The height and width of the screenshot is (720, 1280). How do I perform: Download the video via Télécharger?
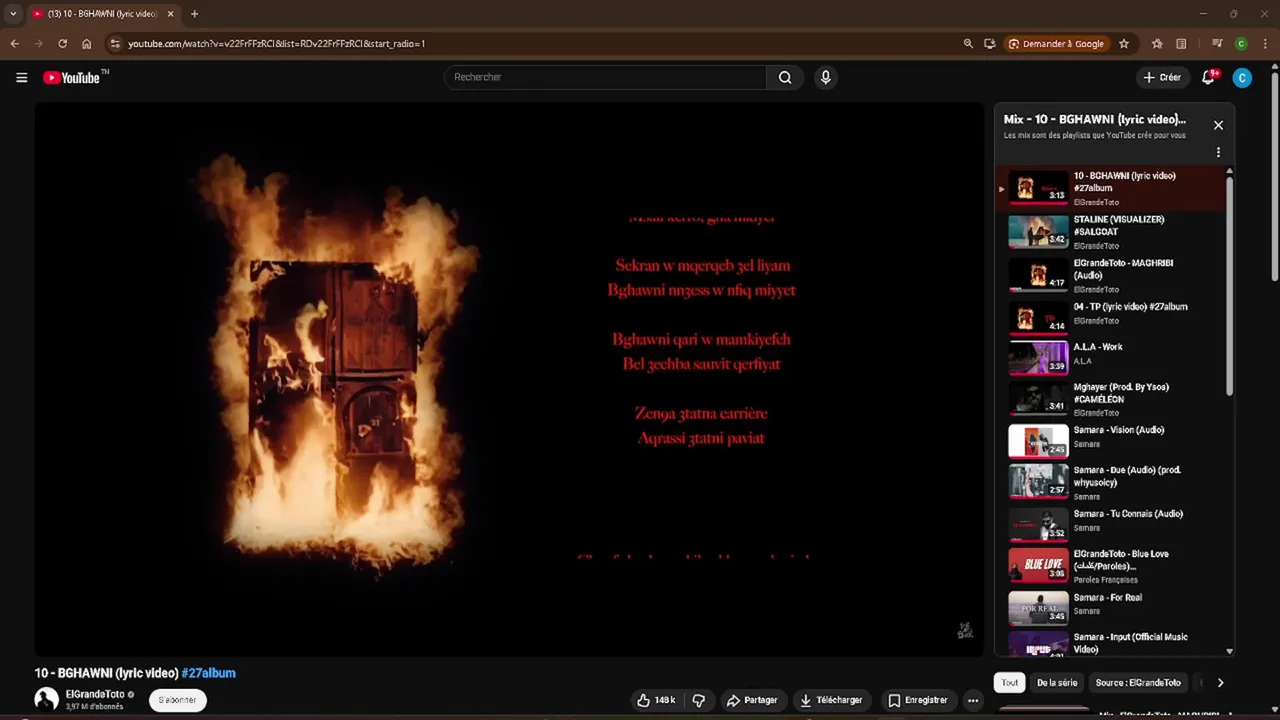coord(831,700)
